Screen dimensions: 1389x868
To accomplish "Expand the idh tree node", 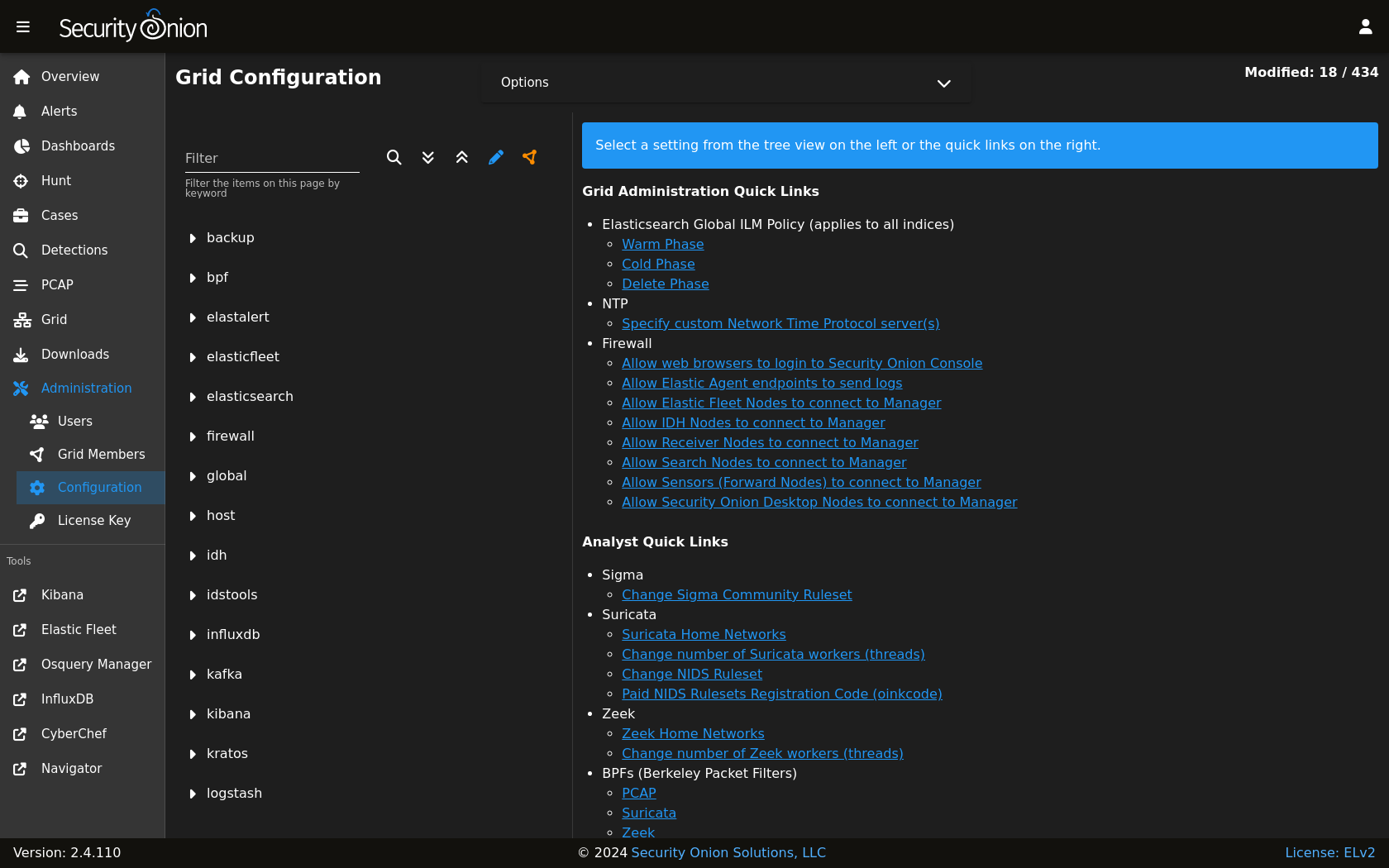I will (193, 556).
